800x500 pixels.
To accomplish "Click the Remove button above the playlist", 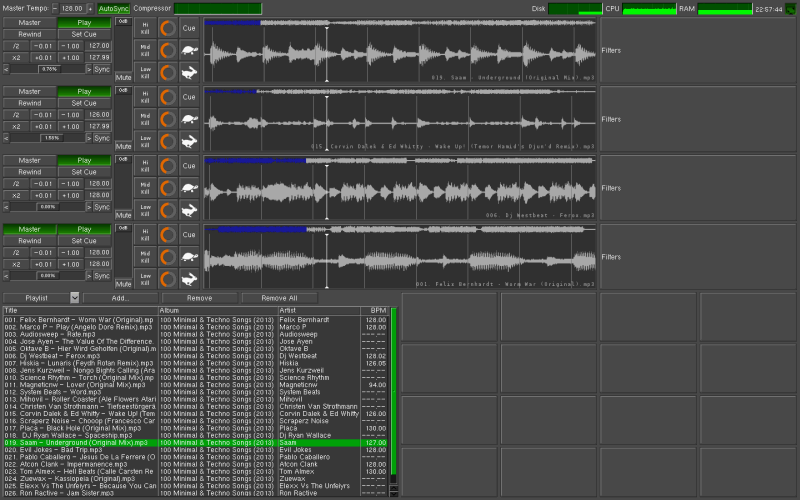I will point(199,298).
